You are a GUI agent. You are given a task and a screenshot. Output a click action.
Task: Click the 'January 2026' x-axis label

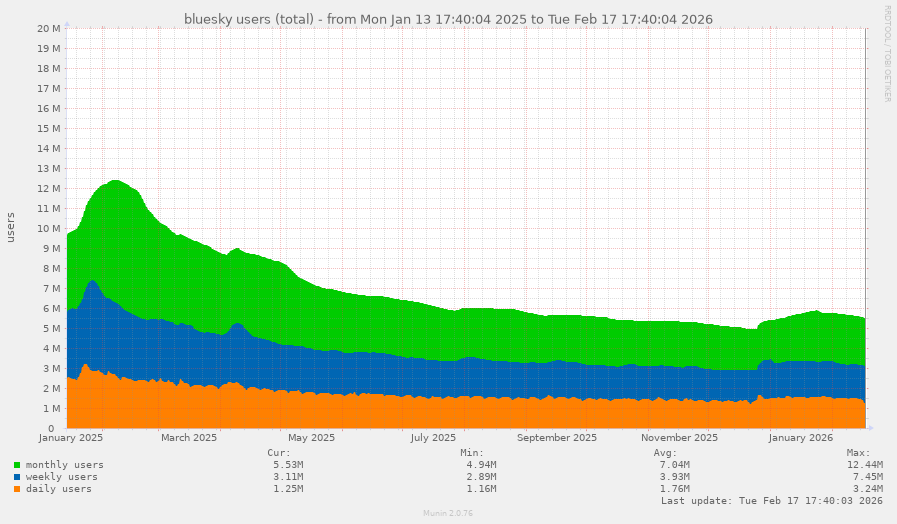click(x=801, y=438)
